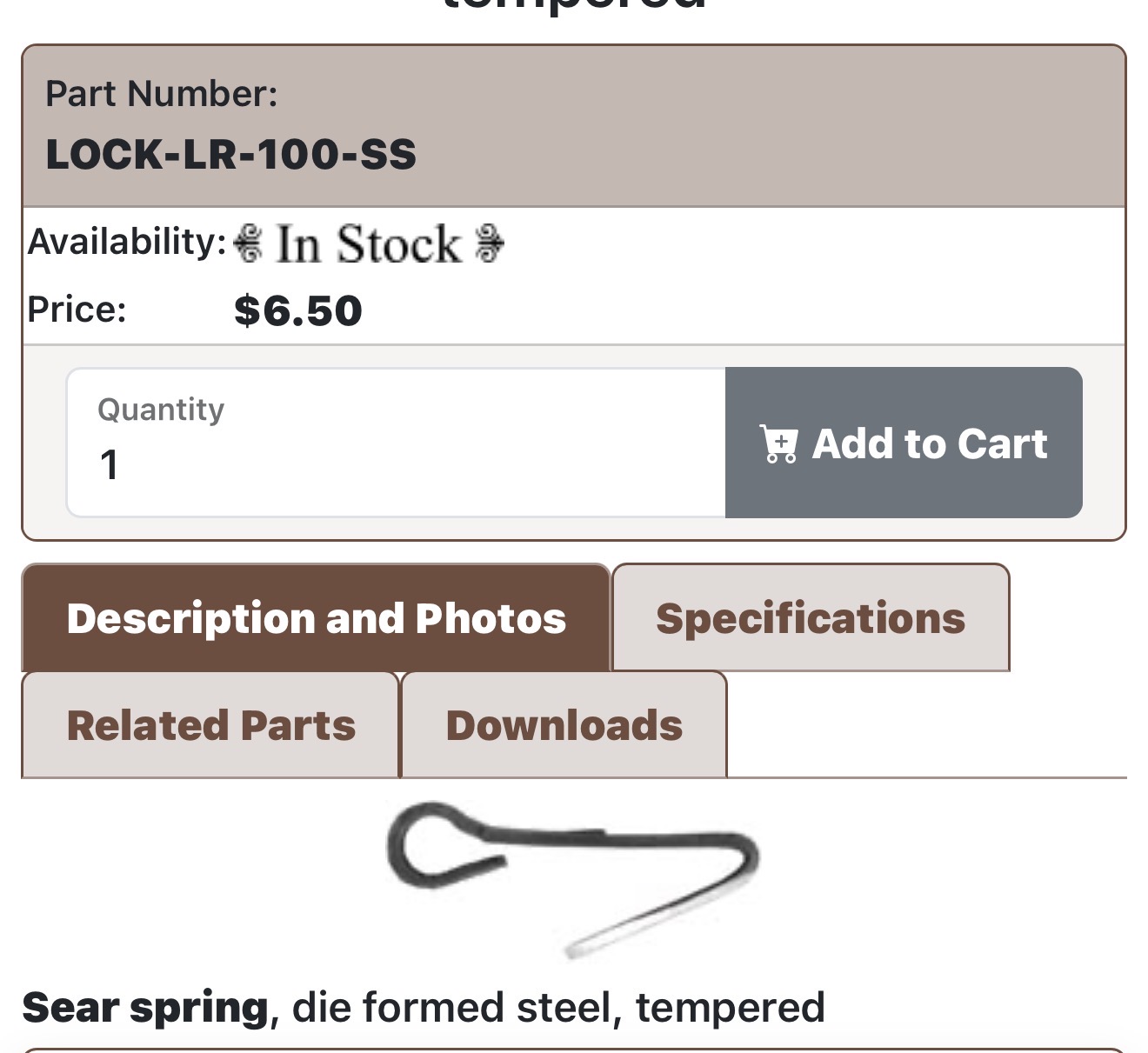Click the In Stock availability text
This screenshot has width=1148, height=1053.
pyautogui.click(x=369, y=243)
